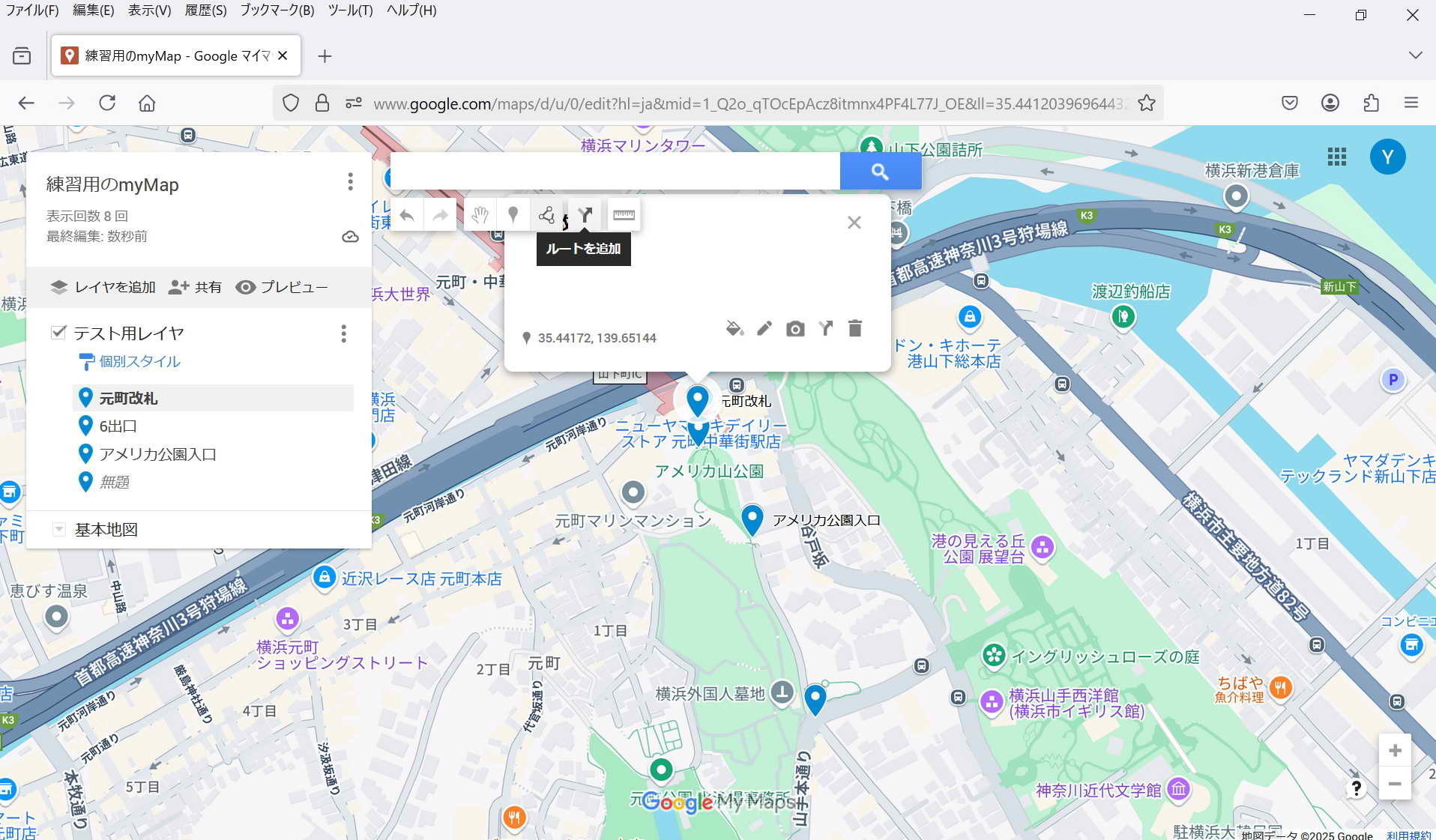Expand the 基本地図 base map section
This screenshot has height=840, width=1436.
coord(58,530)
